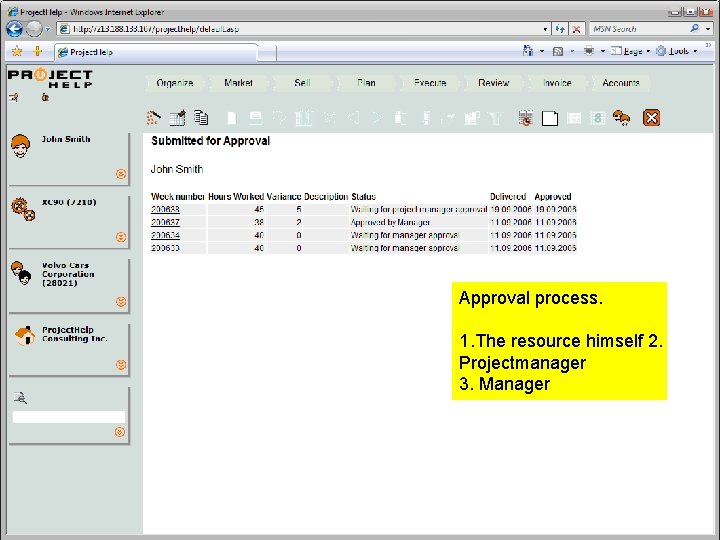
Task: Click the calendar icon showing number 8
Action: [x=597, y=118]
